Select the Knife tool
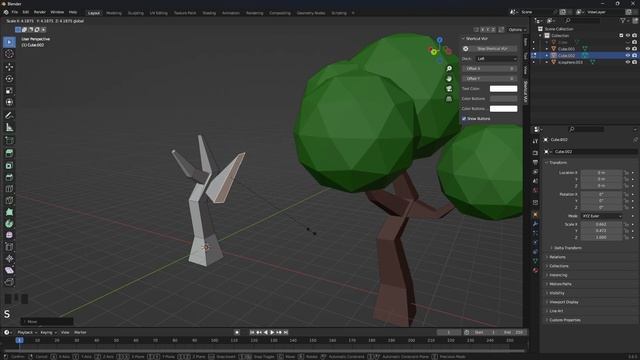 pyautogui.click(x=9, y=200)
